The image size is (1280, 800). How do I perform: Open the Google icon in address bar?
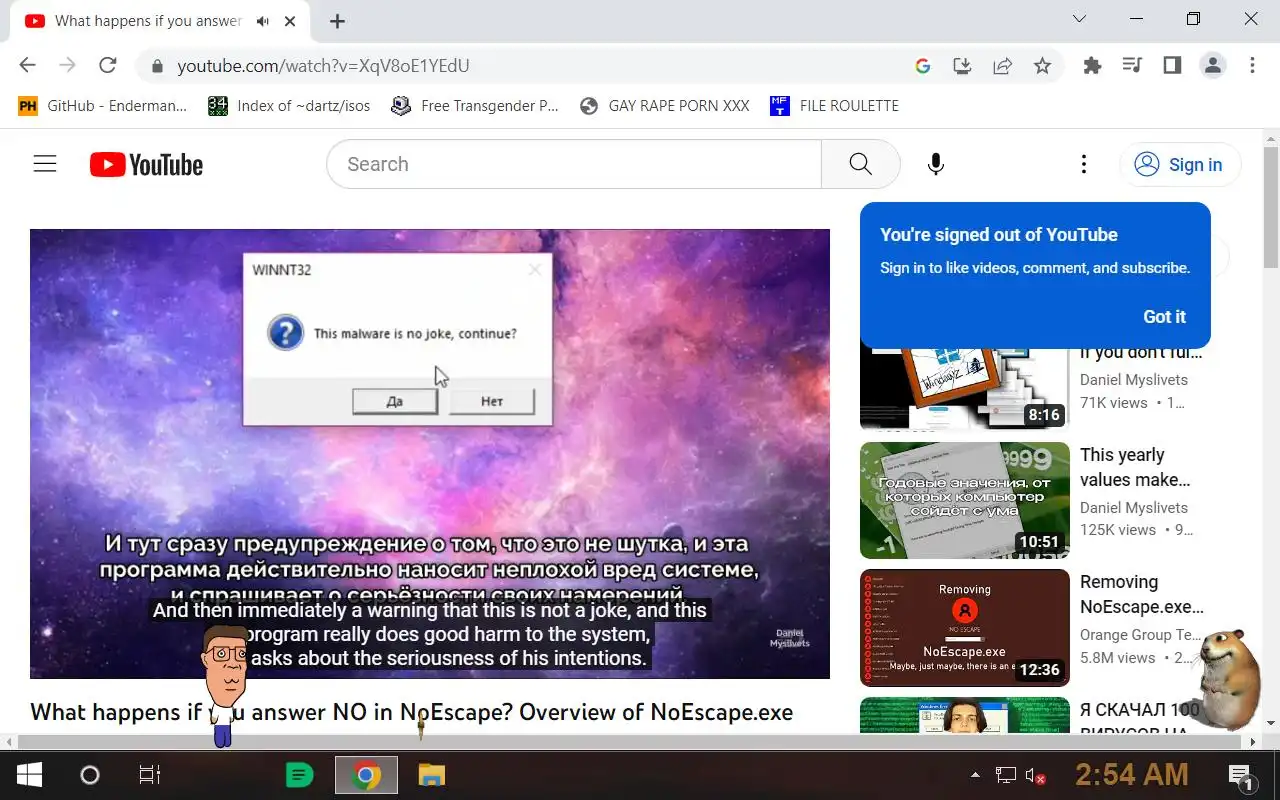pos(923,66)
